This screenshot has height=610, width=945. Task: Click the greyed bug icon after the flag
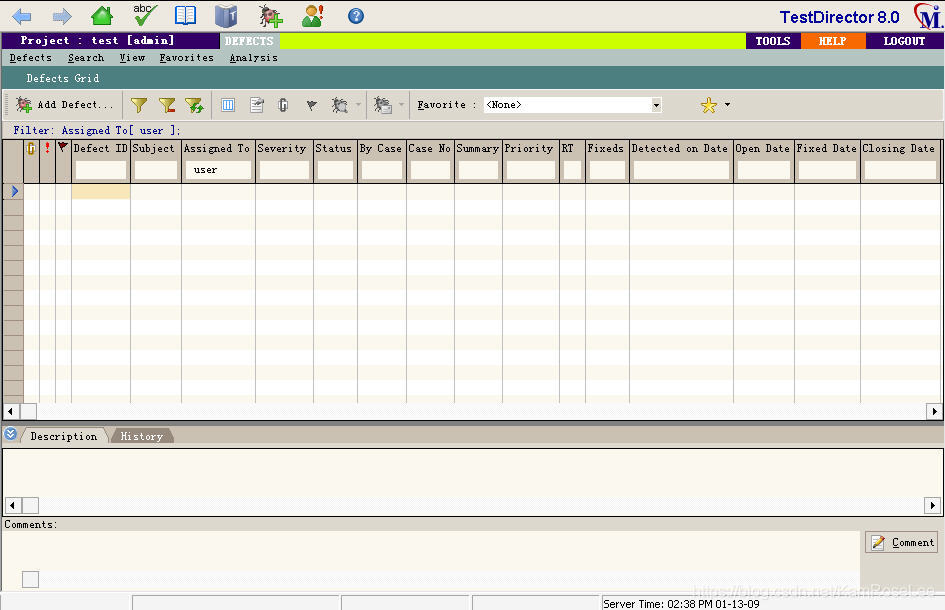coord(339,105)
